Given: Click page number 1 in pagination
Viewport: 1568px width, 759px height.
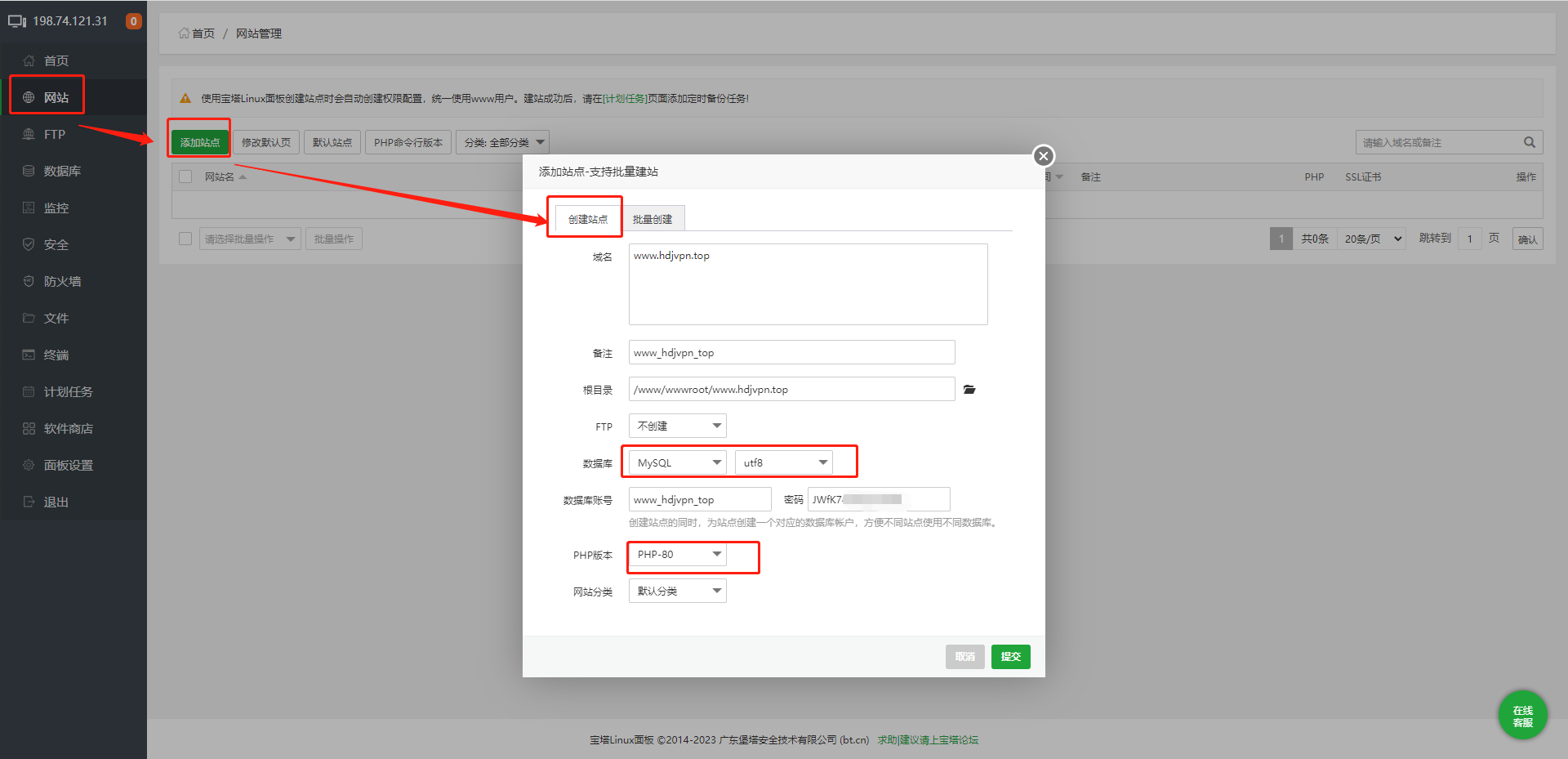Looking at the screenshot, I should [1281, 239].
